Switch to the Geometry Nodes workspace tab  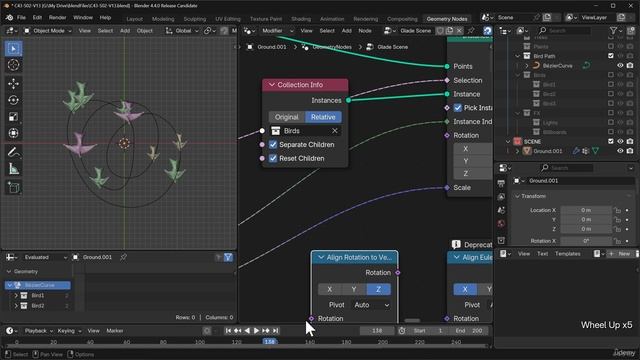[x=447, y=19]
